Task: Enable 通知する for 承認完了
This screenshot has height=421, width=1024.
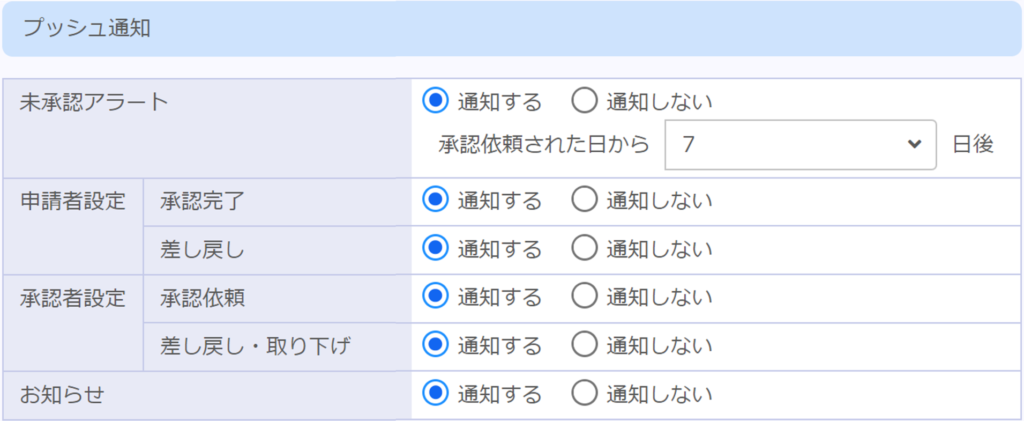Action: click(435, 200)
